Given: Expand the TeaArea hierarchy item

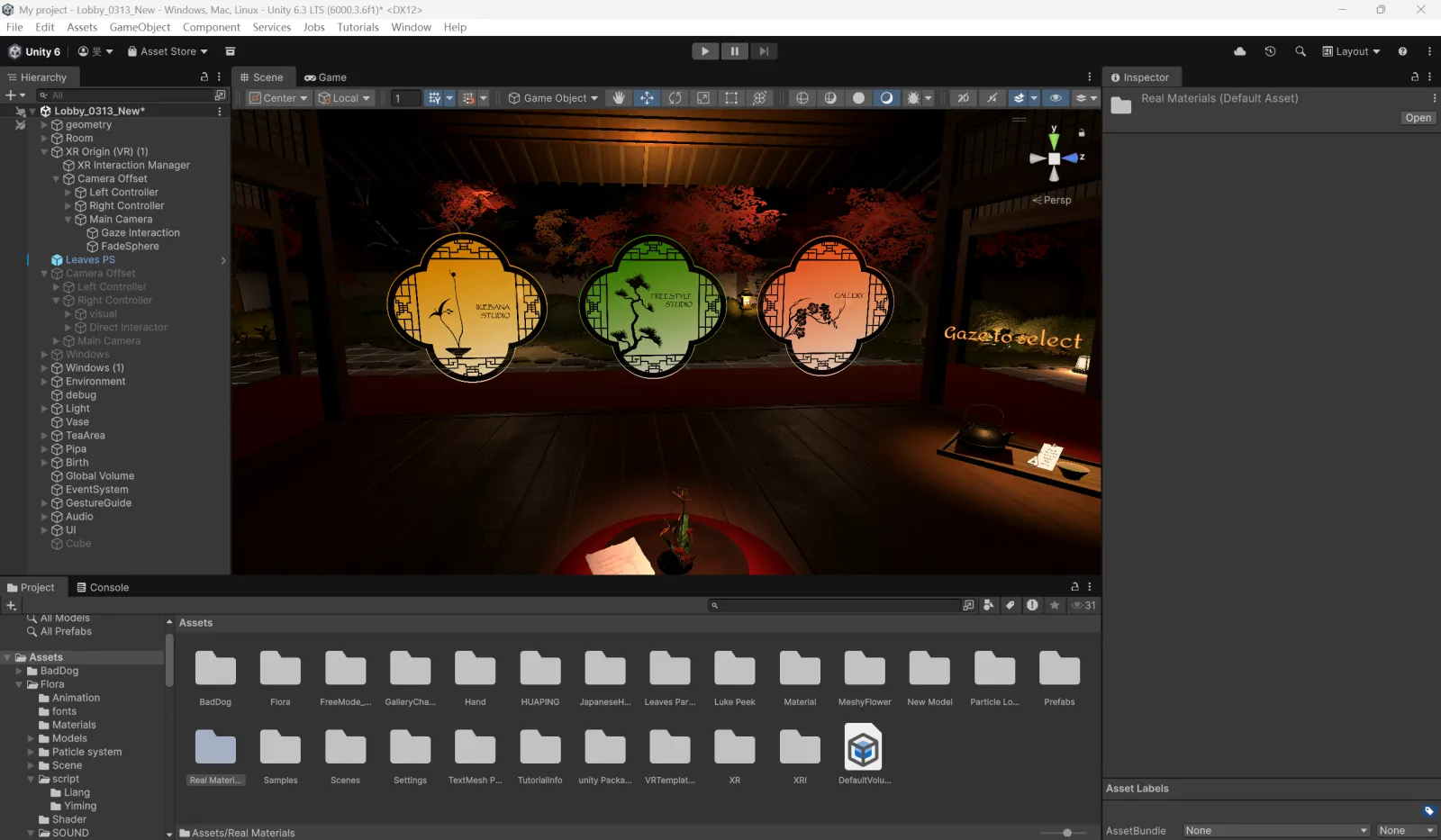Looking at the screenshot, I should tap(44, 436).
